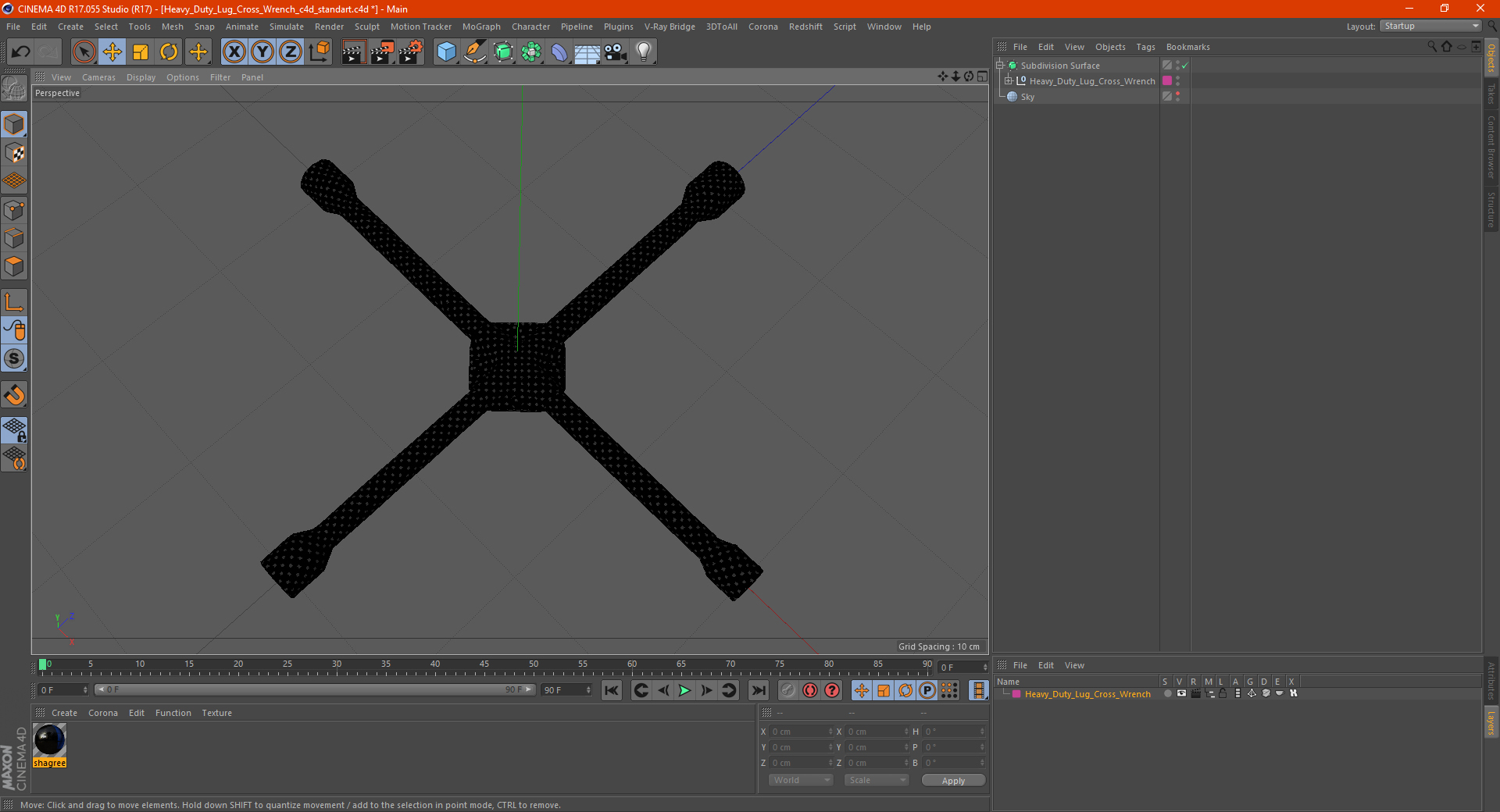The image size is (1500, 812).
Task: Open the MoGraph menu
Action: click(x=481, y=27)
